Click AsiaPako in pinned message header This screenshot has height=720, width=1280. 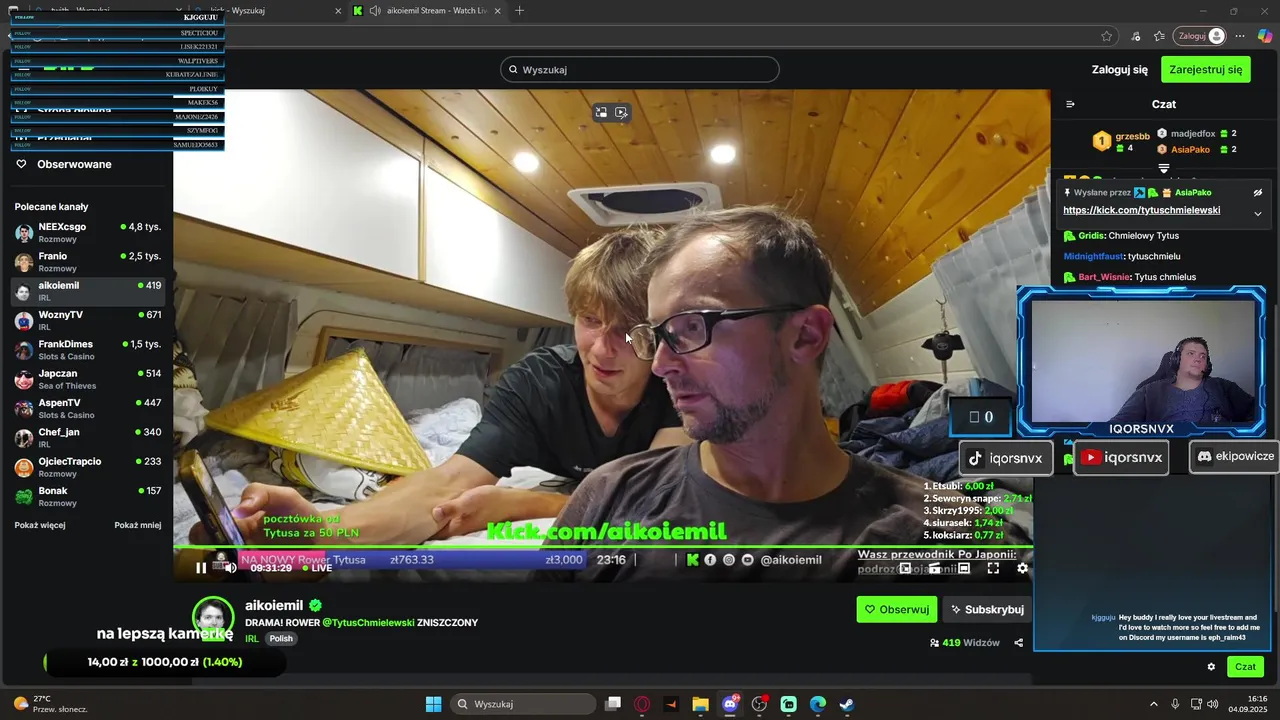tap(1193, 193)
